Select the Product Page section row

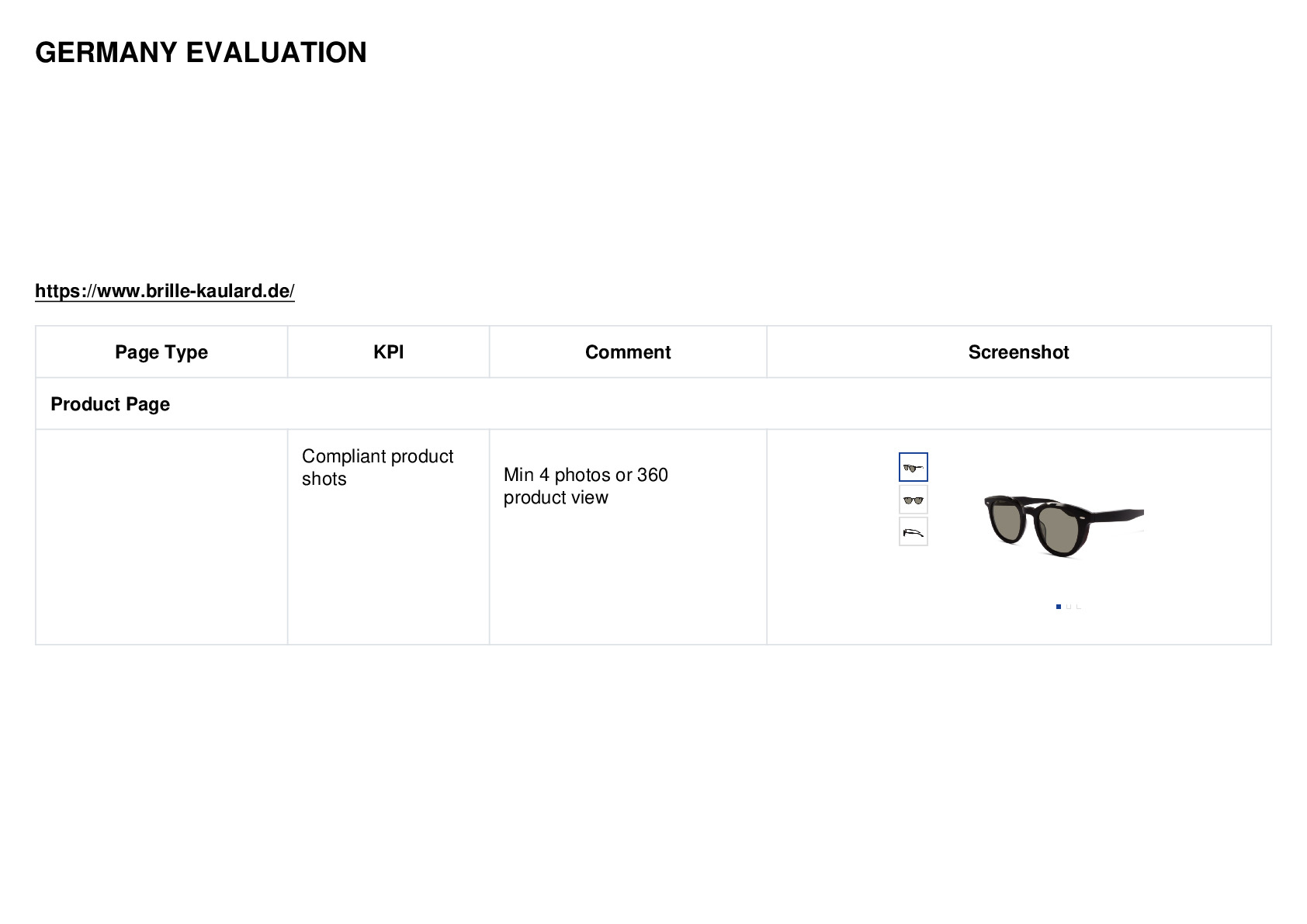[653, 404]
